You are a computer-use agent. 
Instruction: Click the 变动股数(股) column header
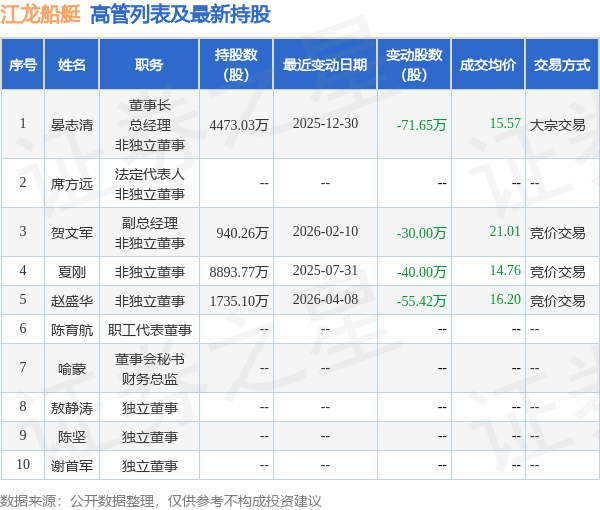(414, 64)
